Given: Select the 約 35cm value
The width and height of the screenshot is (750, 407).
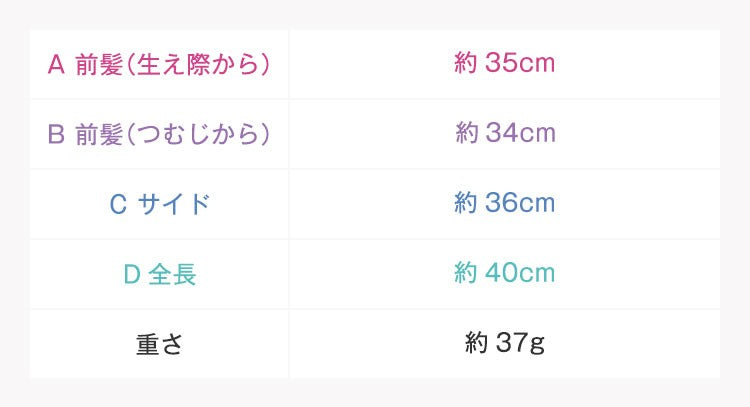Looking at the screenshot, I should pos(504,64).
